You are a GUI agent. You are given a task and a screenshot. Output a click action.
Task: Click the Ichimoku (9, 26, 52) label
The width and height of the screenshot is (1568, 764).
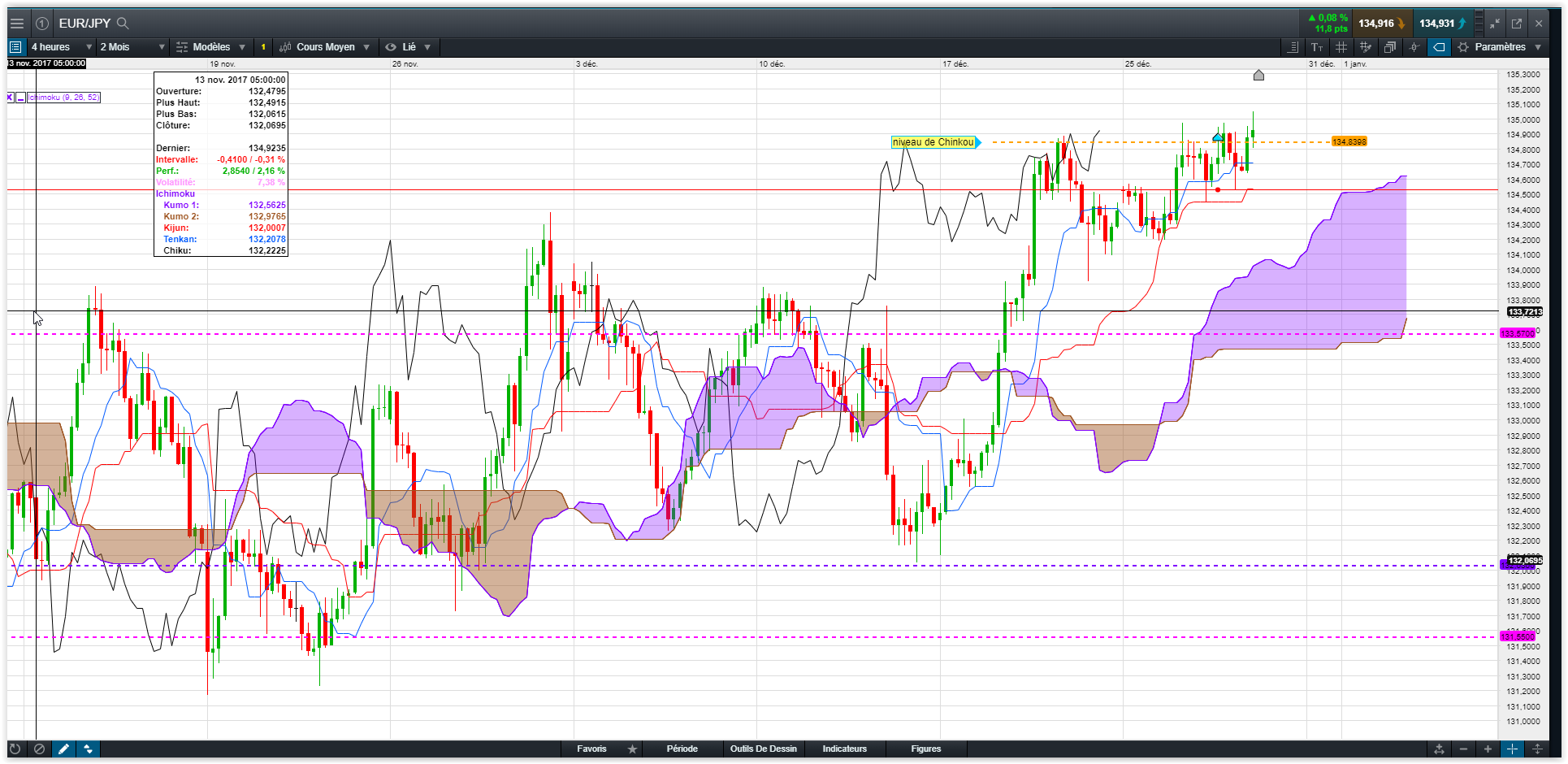[x=63, y=98]
